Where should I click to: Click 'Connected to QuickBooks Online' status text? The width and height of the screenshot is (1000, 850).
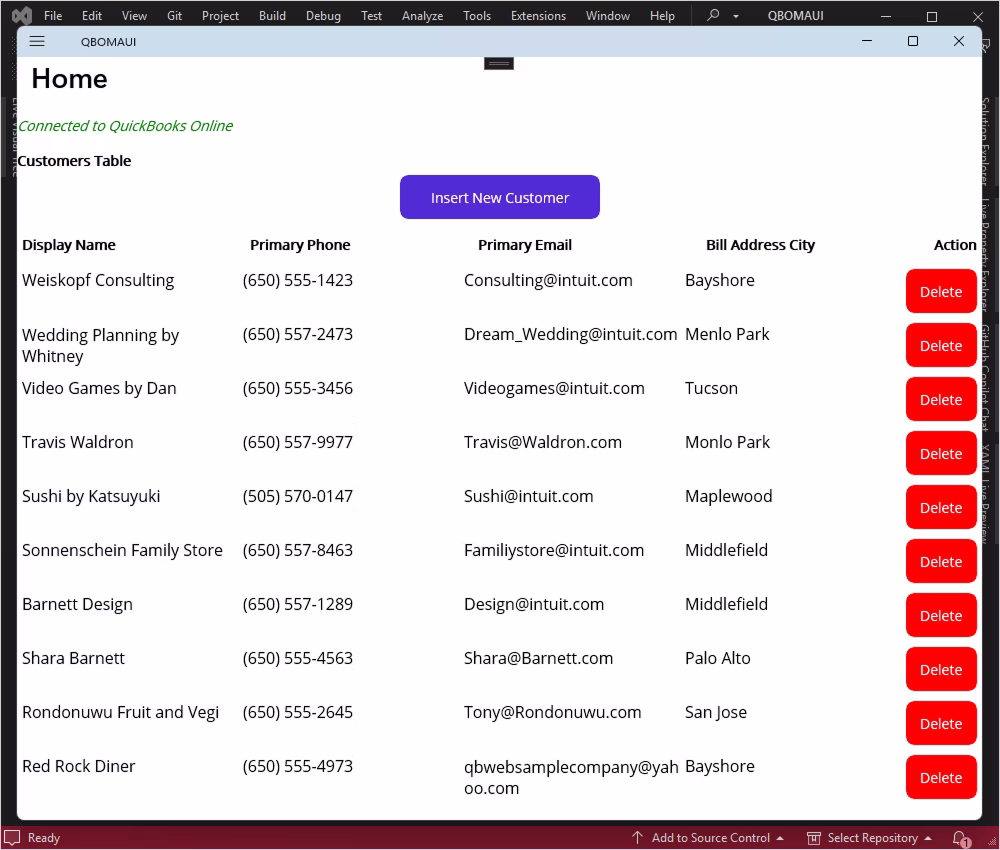[125, 126]
